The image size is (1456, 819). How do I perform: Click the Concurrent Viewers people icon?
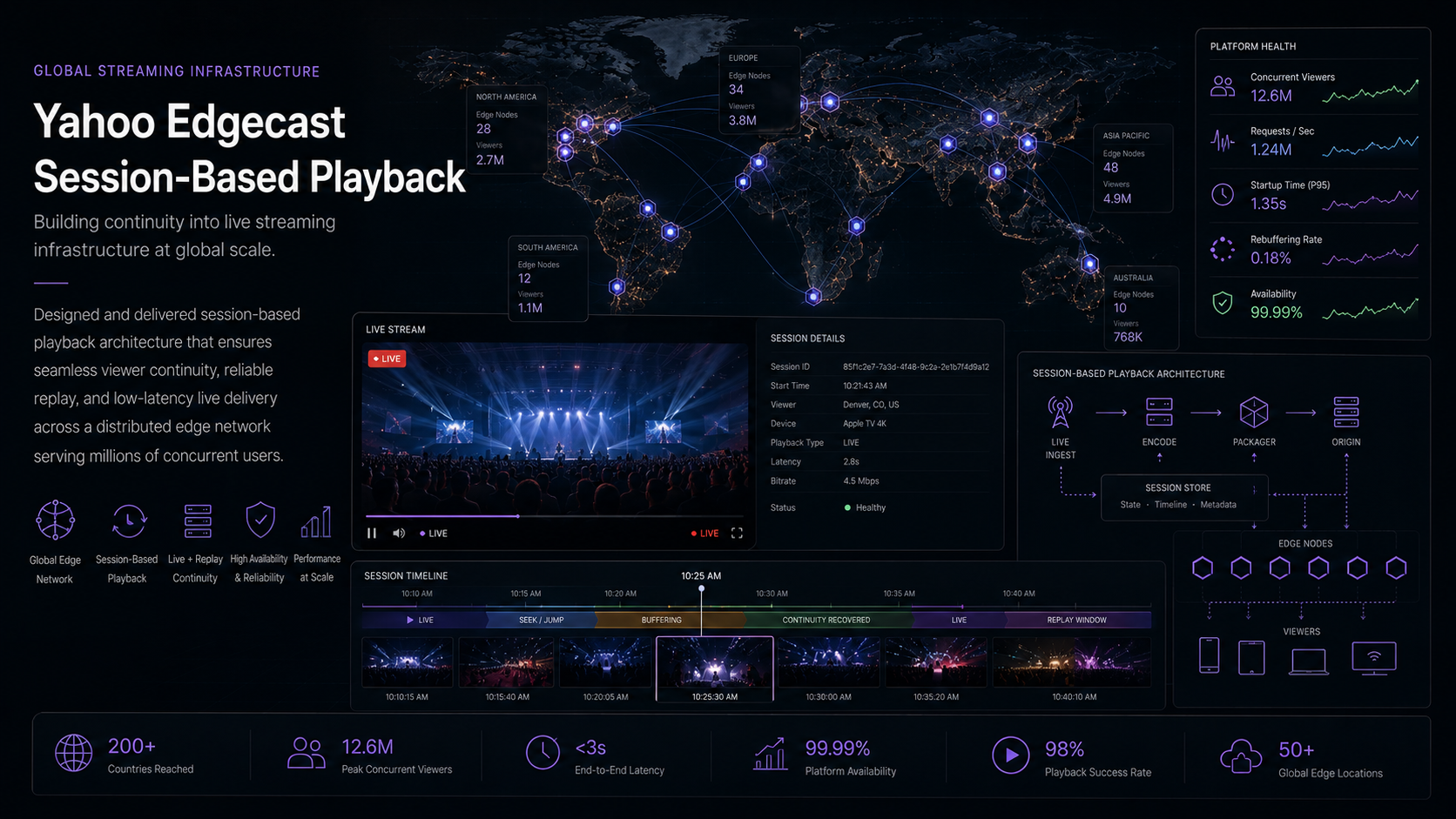[1223, 86]
